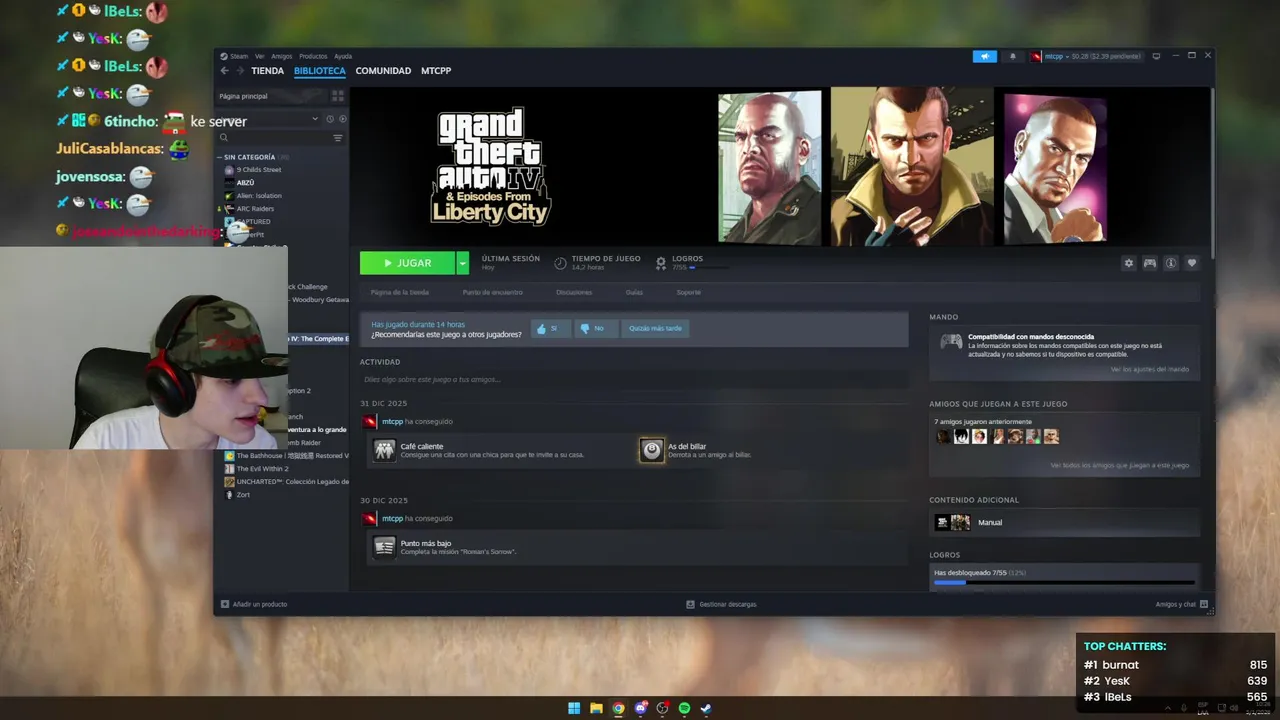Open the MTCPP profile tab
Screen dimensions: 1280x720
(x=436, y=71)
